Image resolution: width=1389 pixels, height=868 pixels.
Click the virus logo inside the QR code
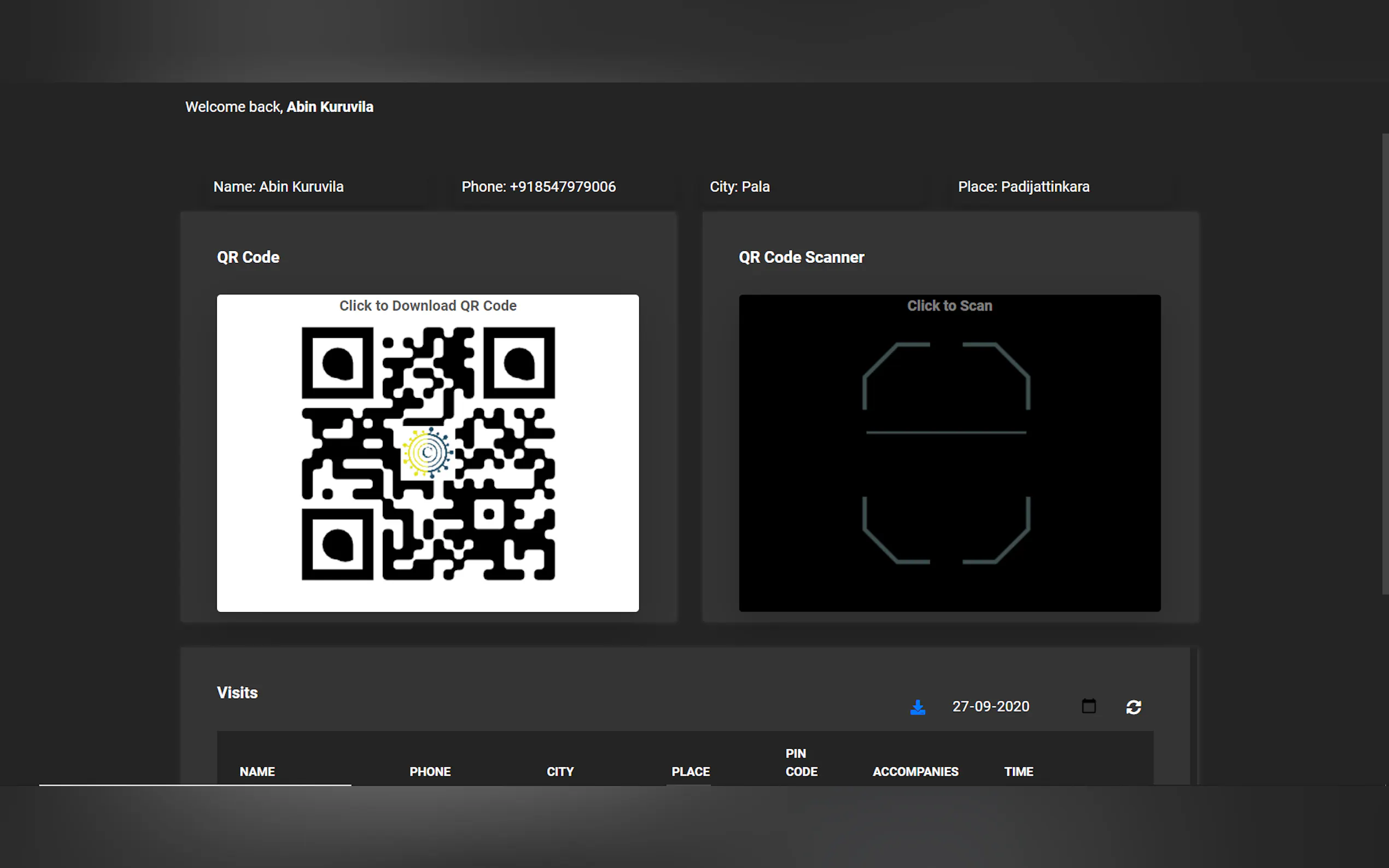[x=427, y=453]
